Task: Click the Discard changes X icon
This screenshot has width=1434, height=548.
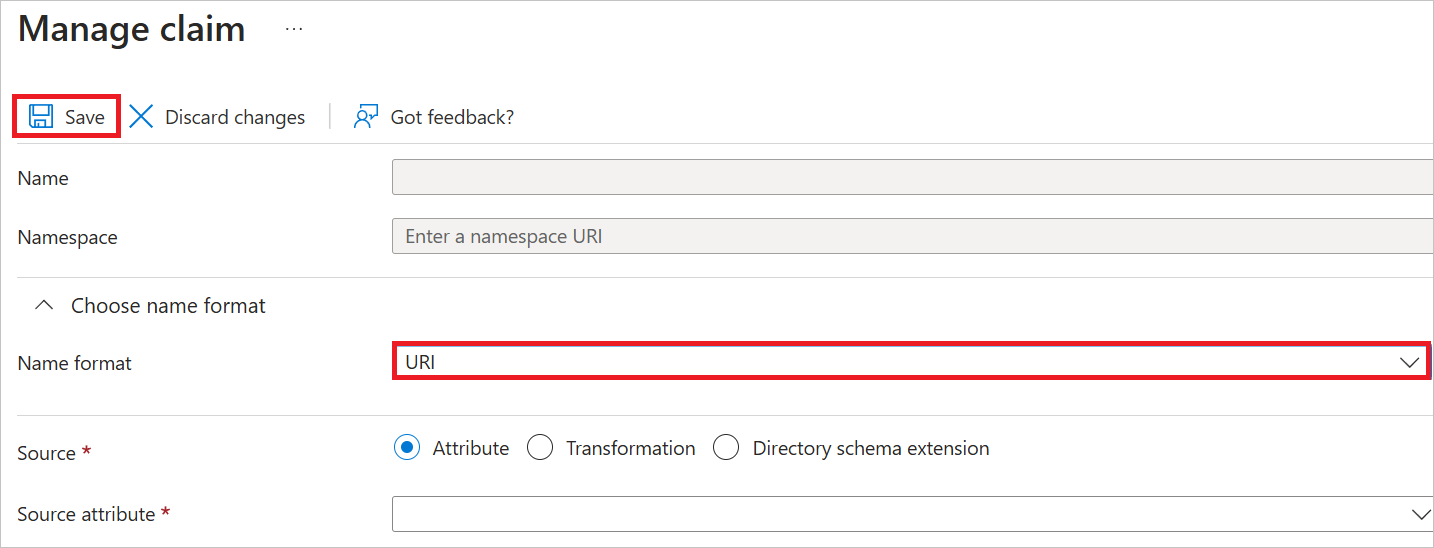Action: (x=142, y=117)
